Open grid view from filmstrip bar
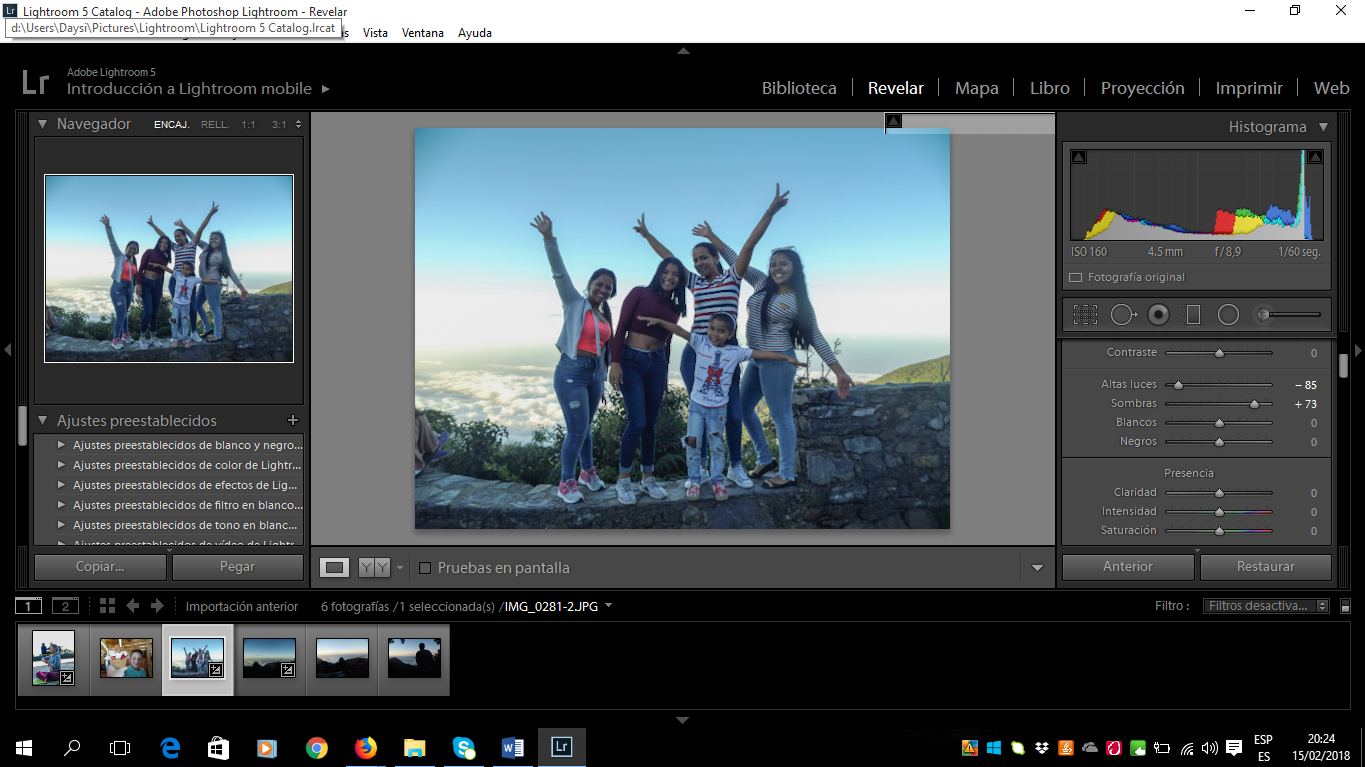 108,606
